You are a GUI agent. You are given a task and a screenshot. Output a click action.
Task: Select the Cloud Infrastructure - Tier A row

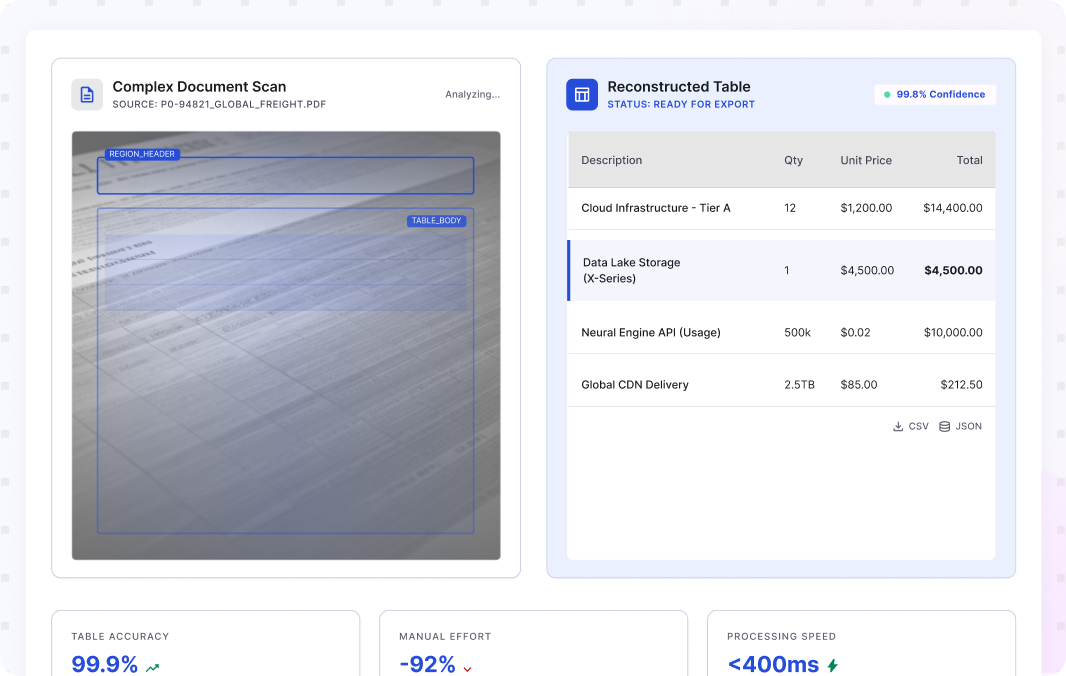(x=781, y=208)
